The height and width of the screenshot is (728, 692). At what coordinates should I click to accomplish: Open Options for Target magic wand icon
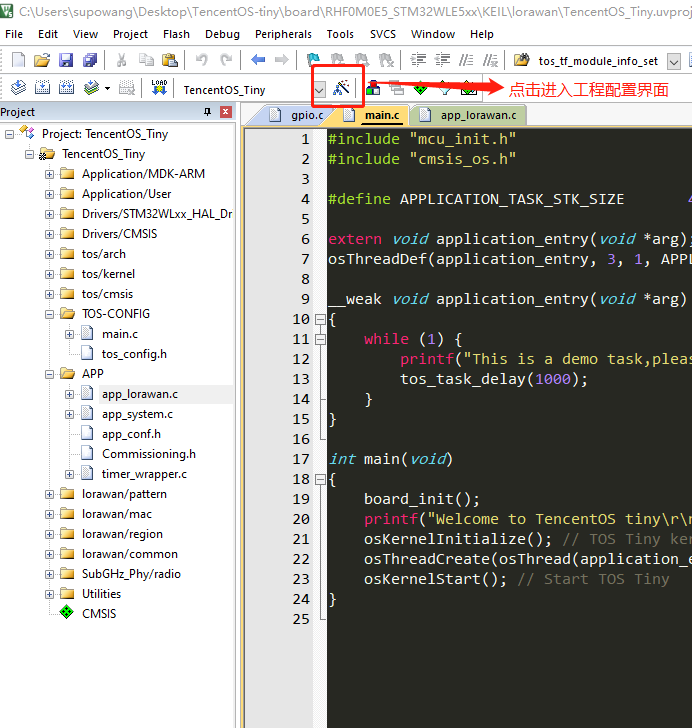point(341,87)
